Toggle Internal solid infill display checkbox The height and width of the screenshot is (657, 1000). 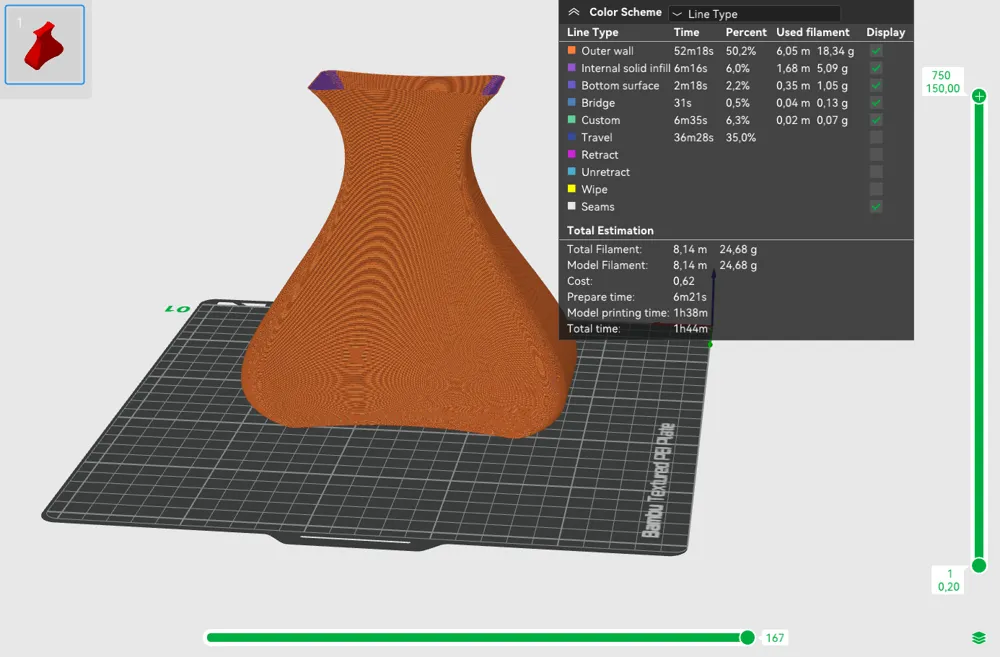[876, 68]
